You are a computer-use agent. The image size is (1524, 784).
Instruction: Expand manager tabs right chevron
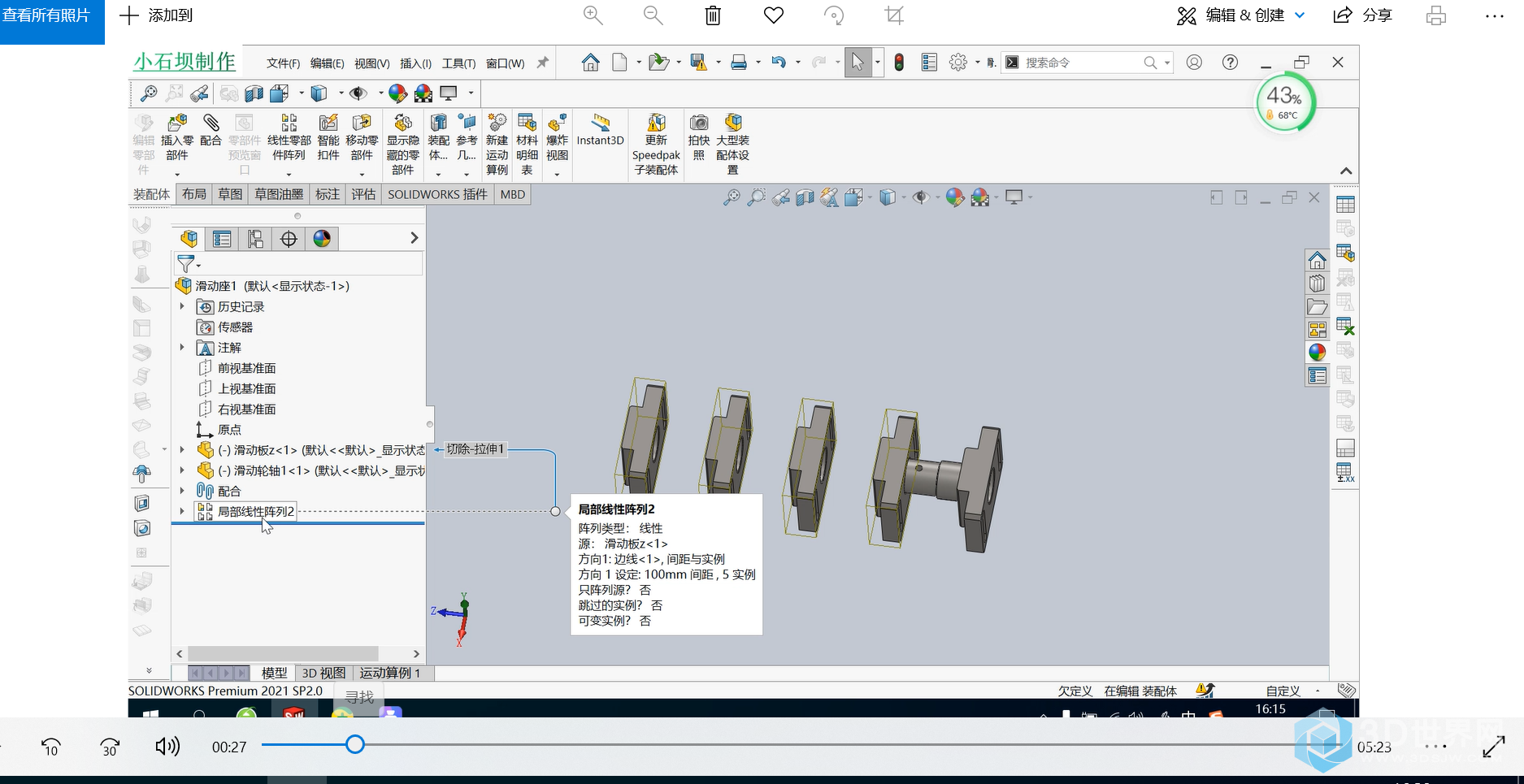(414, 238)
